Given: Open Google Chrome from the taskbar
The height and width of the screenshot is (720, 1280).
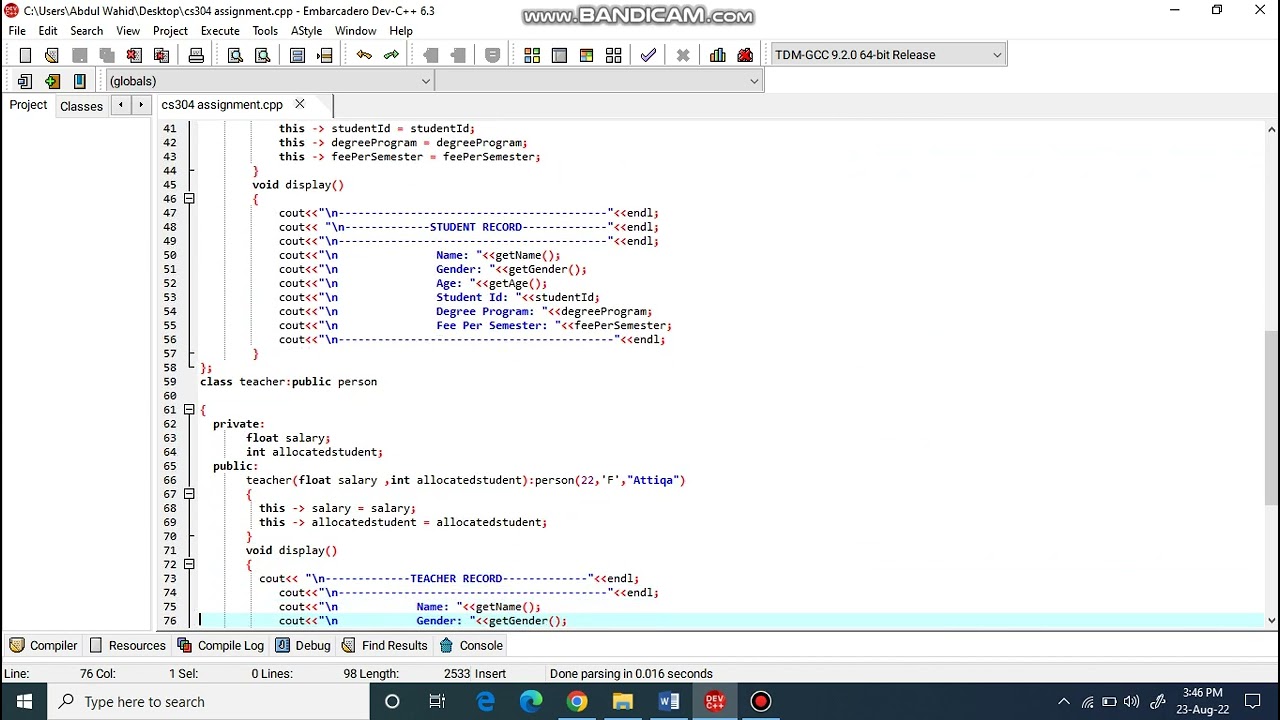Looking at the screenshot, I should click(x=577, y=701).
